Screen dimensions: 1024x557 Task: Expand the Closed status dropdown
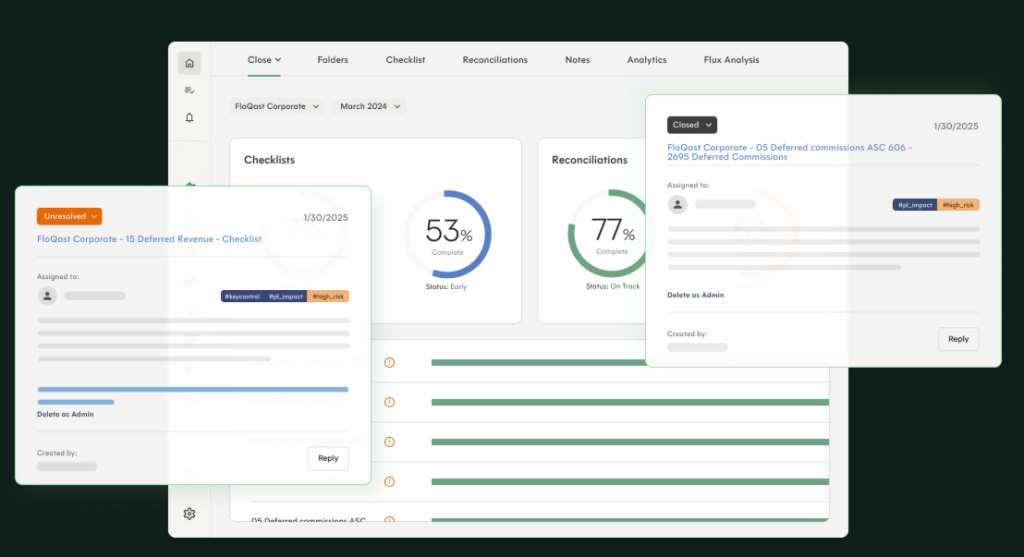pyautogui.click(x=692, y=125)
